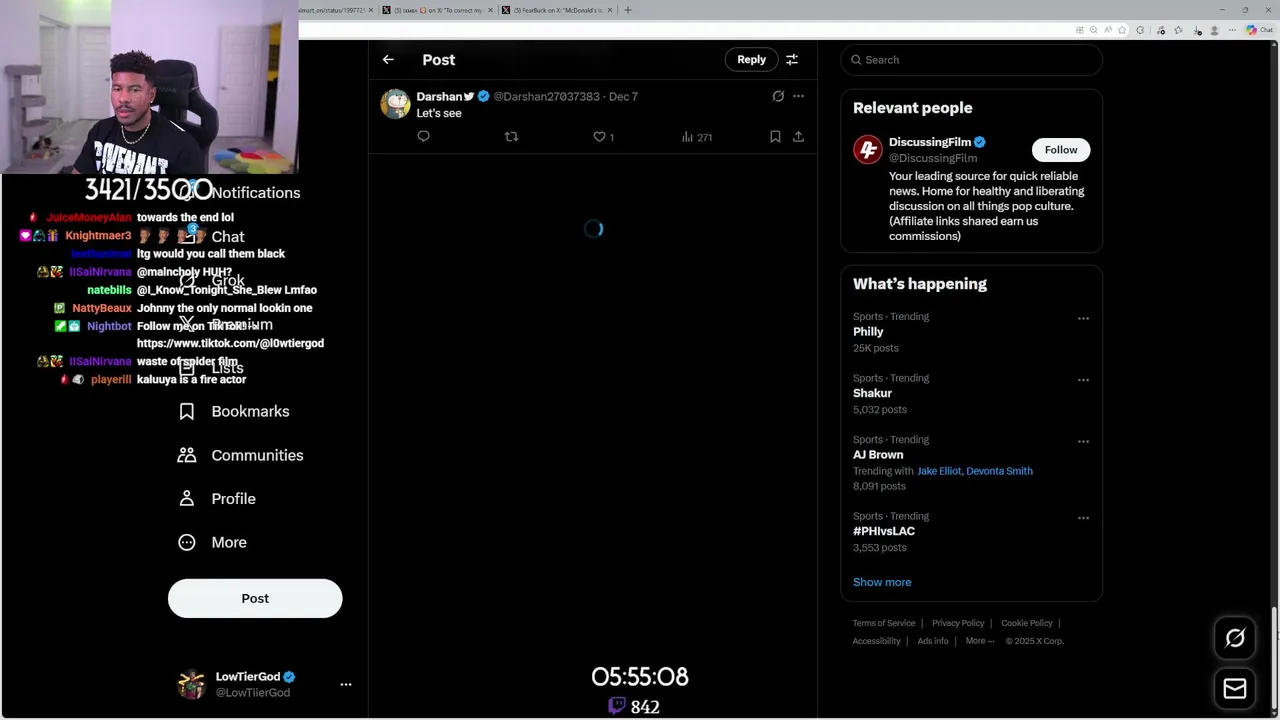The width and height of the screenshot is (1280, 720).
Task: Open the Shakur trending topic
Action: (x=872, y=393)
